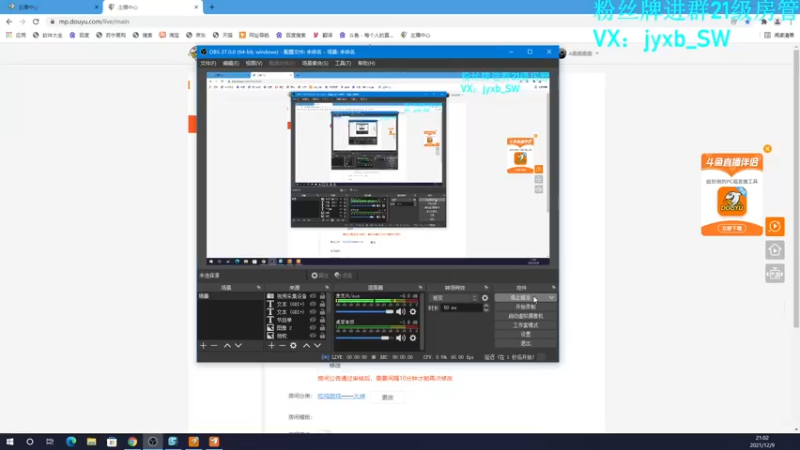Click the 淘宝 bookmark in the bookmarks bar
800x450 pixels.
click(169, 35)
